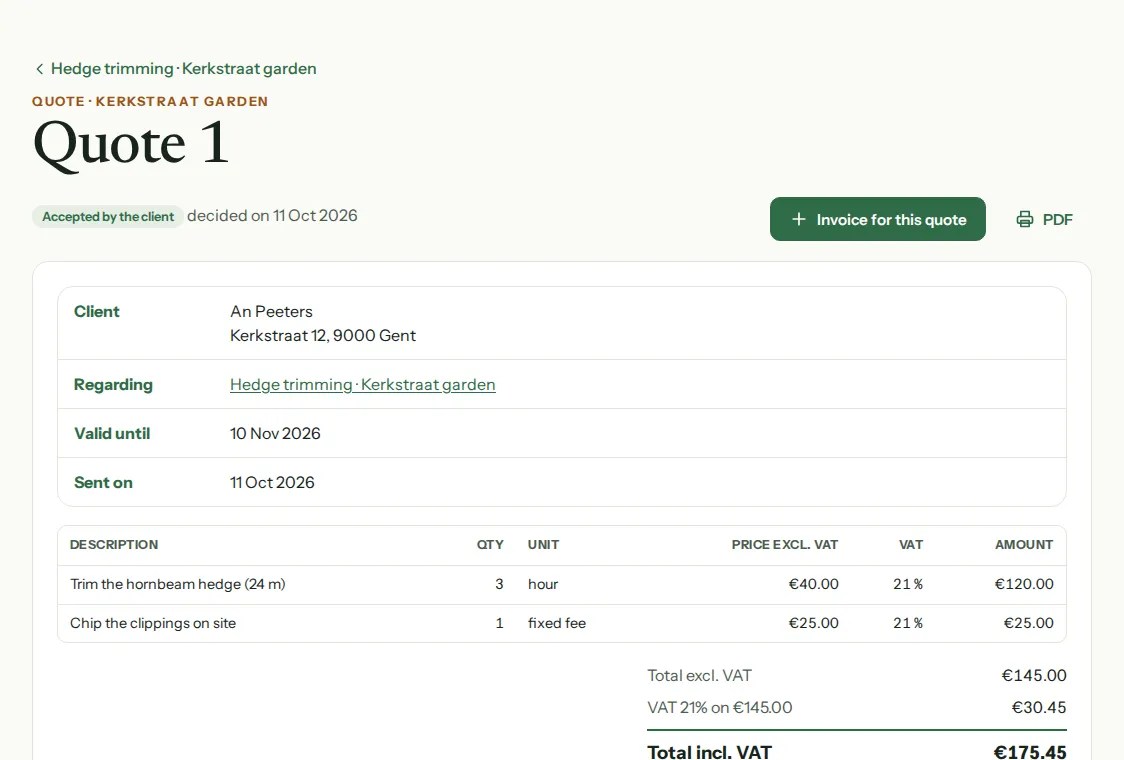Click the '€120.00' amount
The image size is (1124, 760).
1024,584
